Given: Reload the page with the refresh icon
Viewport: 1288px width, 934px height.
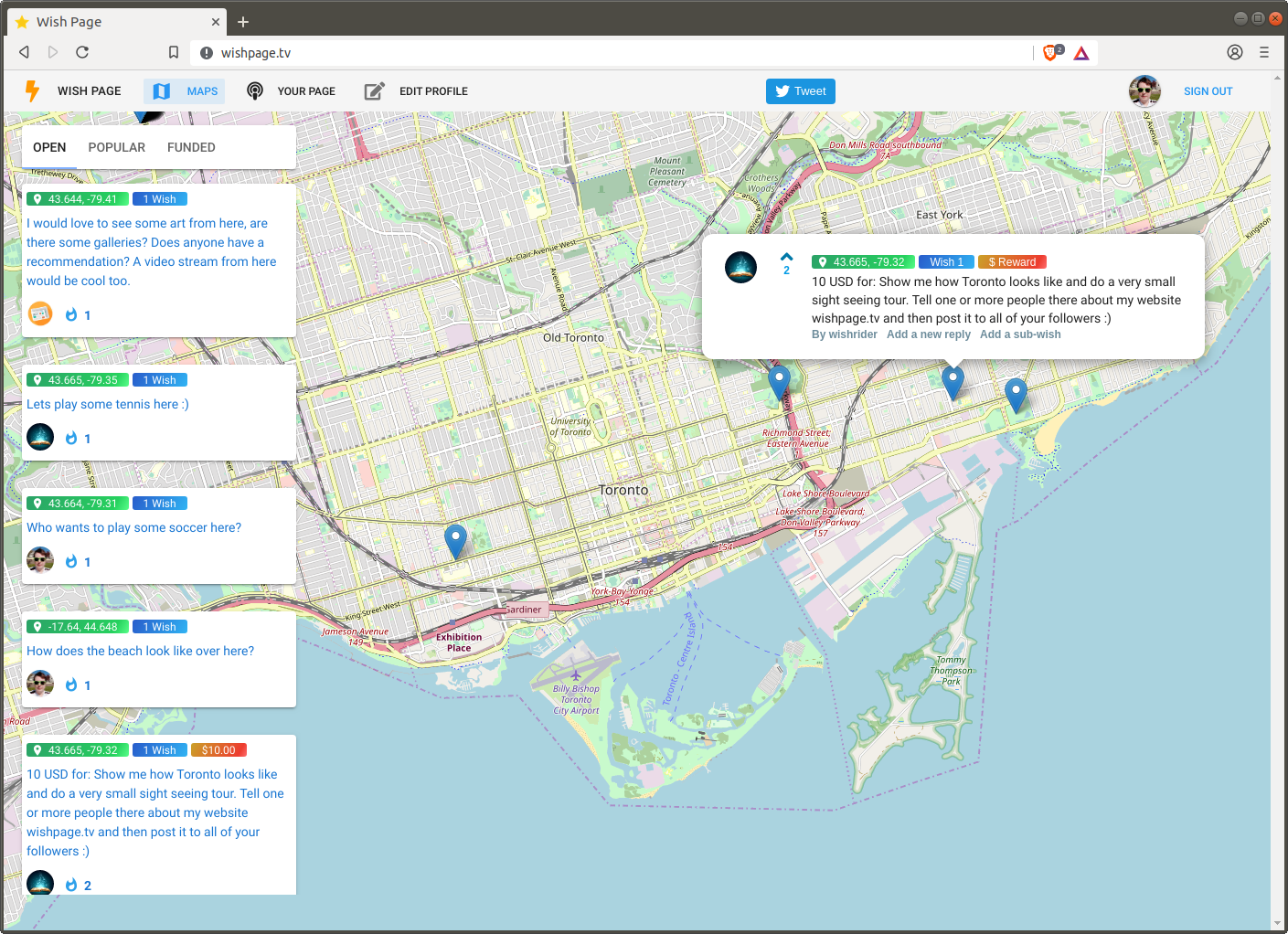Looking at the screenshot, I should [82, 53].
